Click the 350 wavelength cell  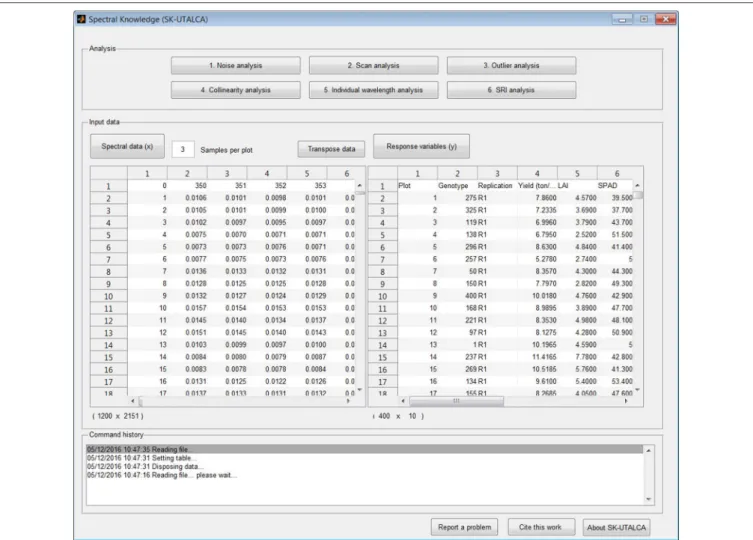[187, 185]
